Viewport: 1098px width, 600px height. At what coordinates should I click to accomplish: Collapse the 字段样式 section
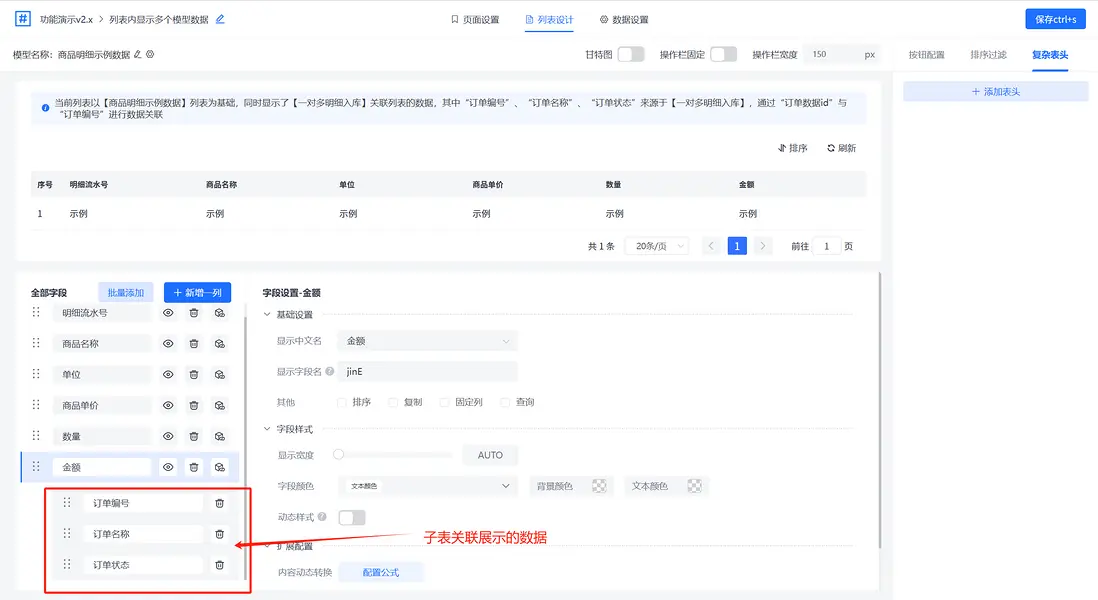(x=267, y=428)
